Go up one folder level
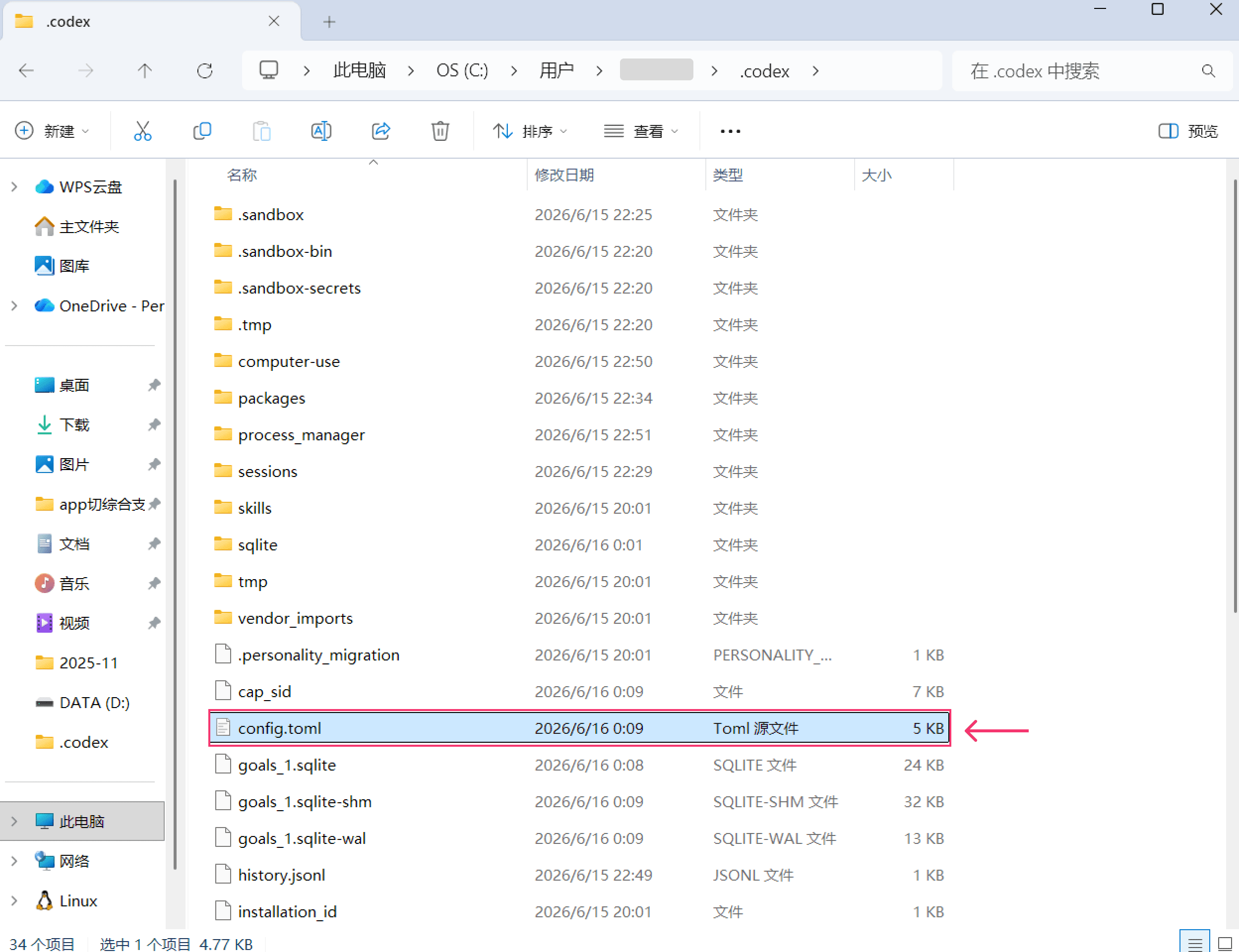1239x952 pixels. [144, 71]
